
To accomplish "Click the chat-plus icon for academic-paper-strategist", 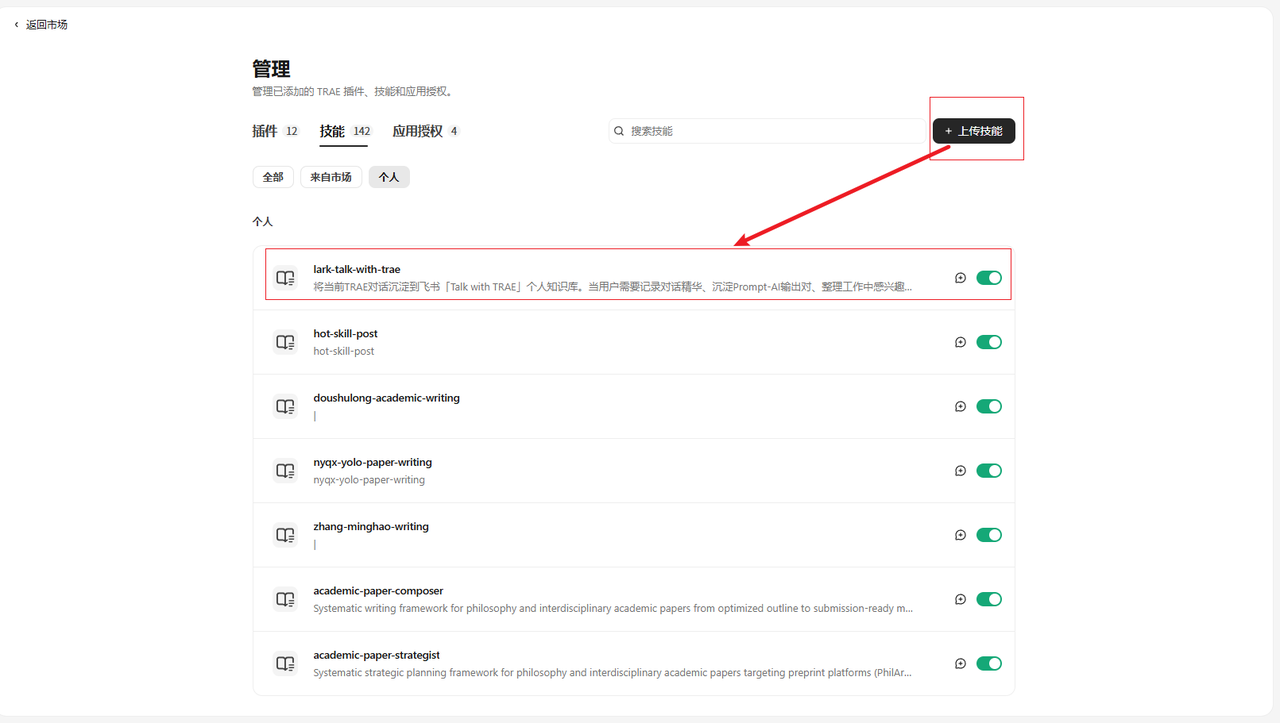I will tap(960, 663).
